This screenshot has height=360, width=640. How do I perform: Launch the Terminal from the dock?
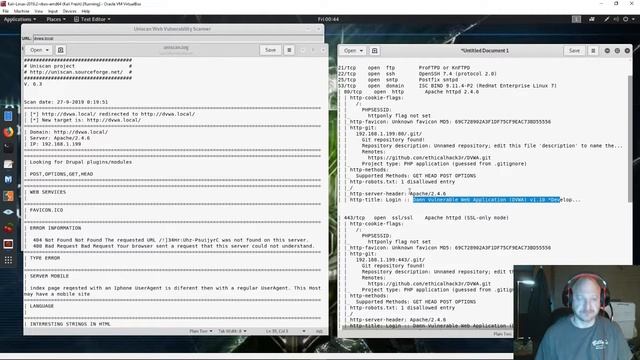pyautogui.click(x=8, y=148)
